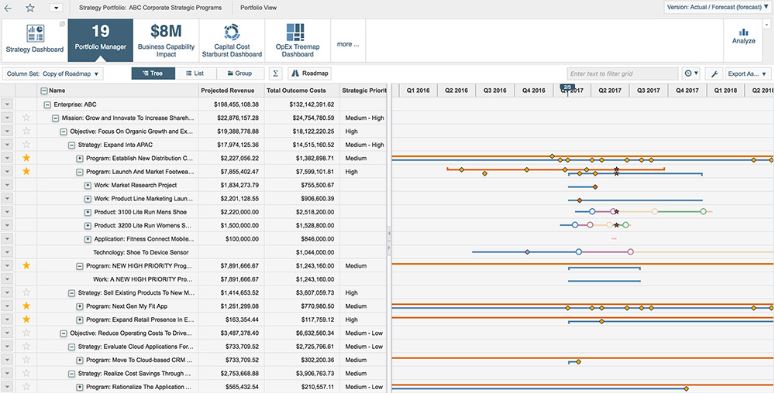Open the Export As menu button

[748, 74]
